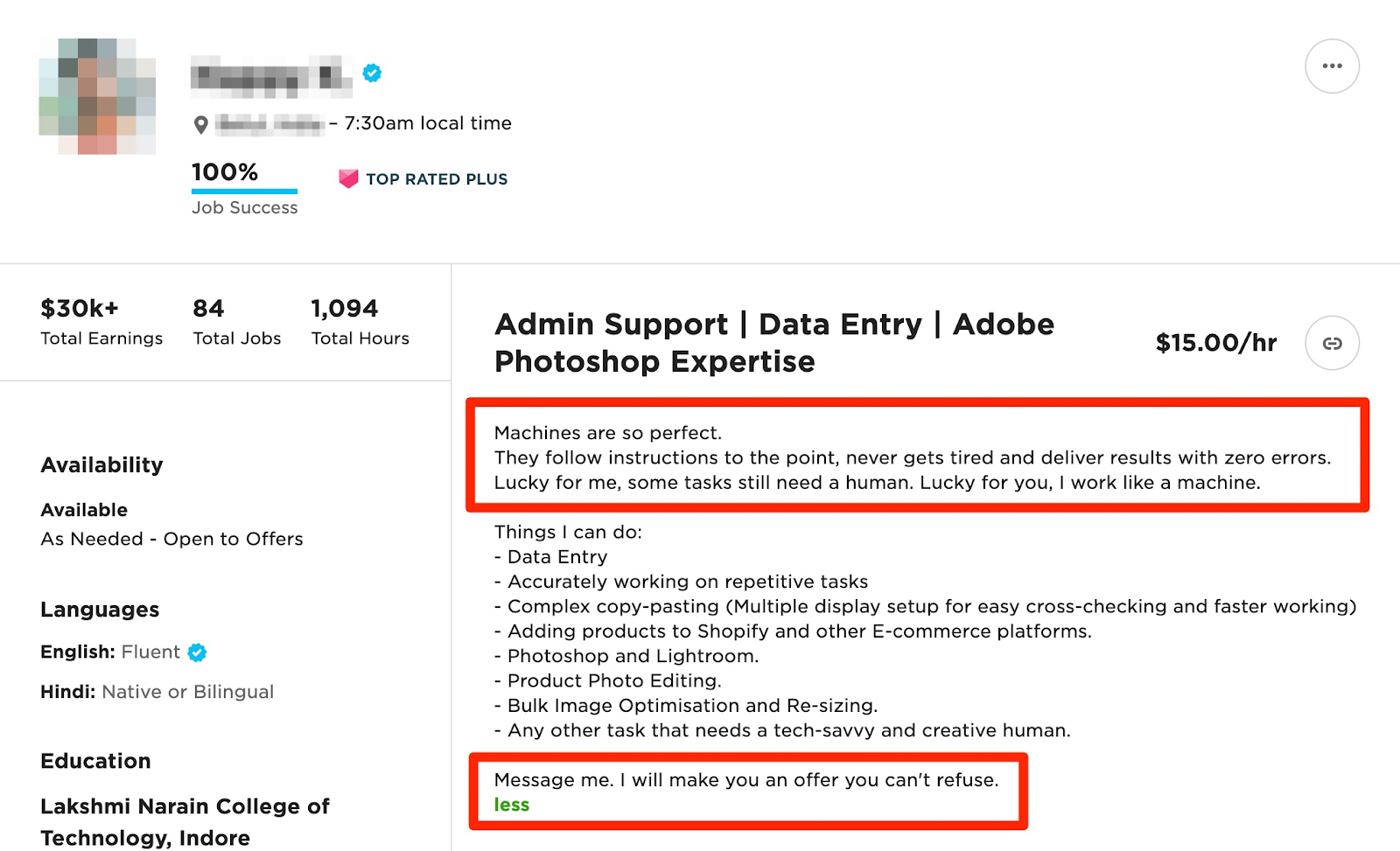1400x851 pixels.
Task: Click the 84 Total Jobs stat
Action: coord(237,322)
